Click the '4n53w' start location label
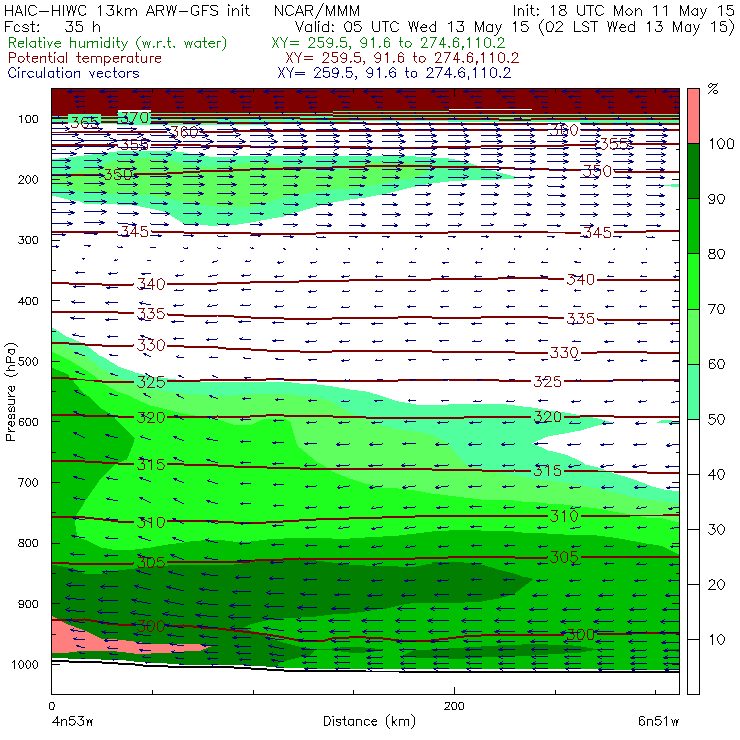Image resolution: width=740 pixels, height=740 pixels. (72, 722)
